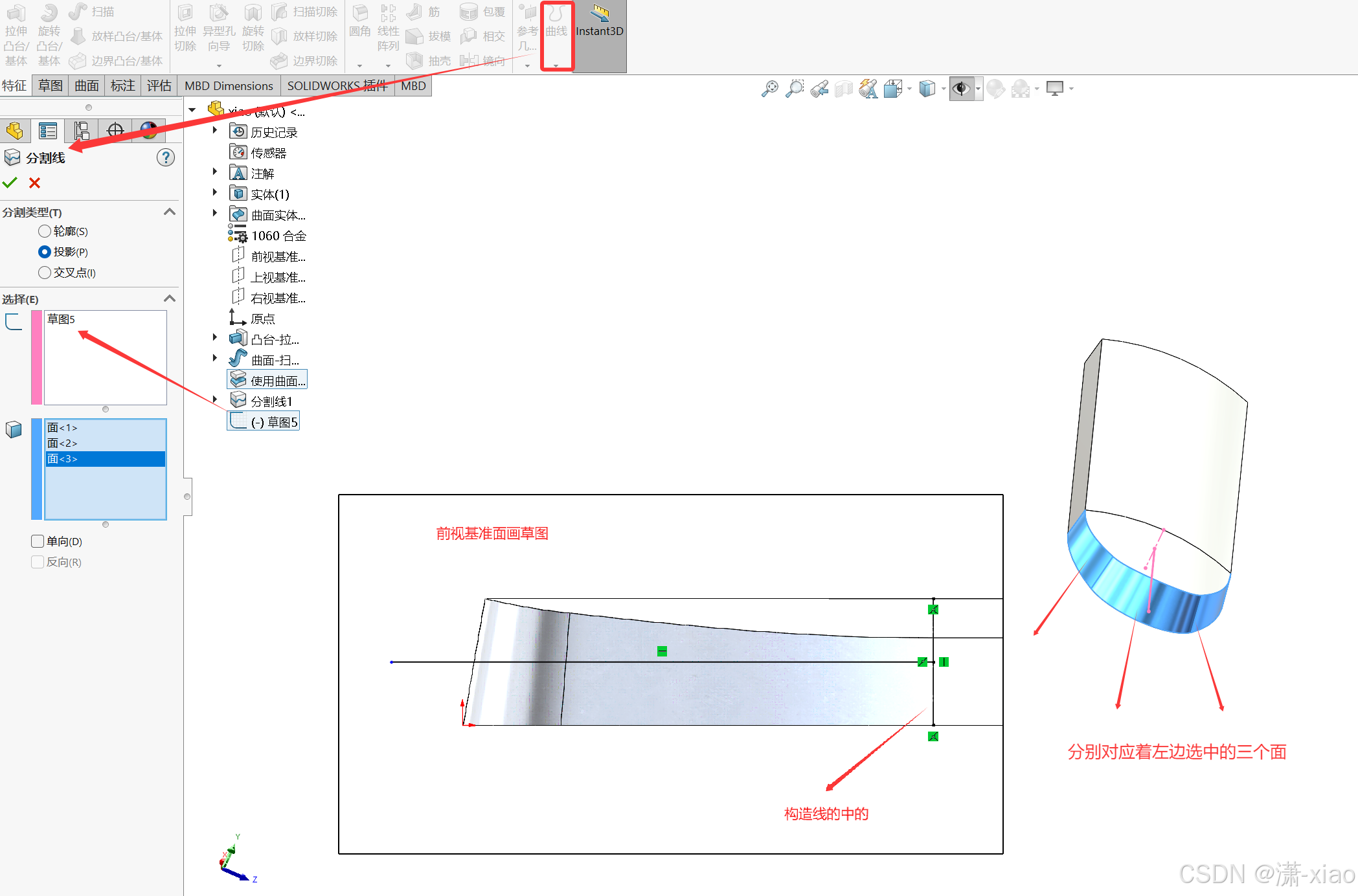
Task: Cancel the split line with the red X
Action: [x=35, y=183]
